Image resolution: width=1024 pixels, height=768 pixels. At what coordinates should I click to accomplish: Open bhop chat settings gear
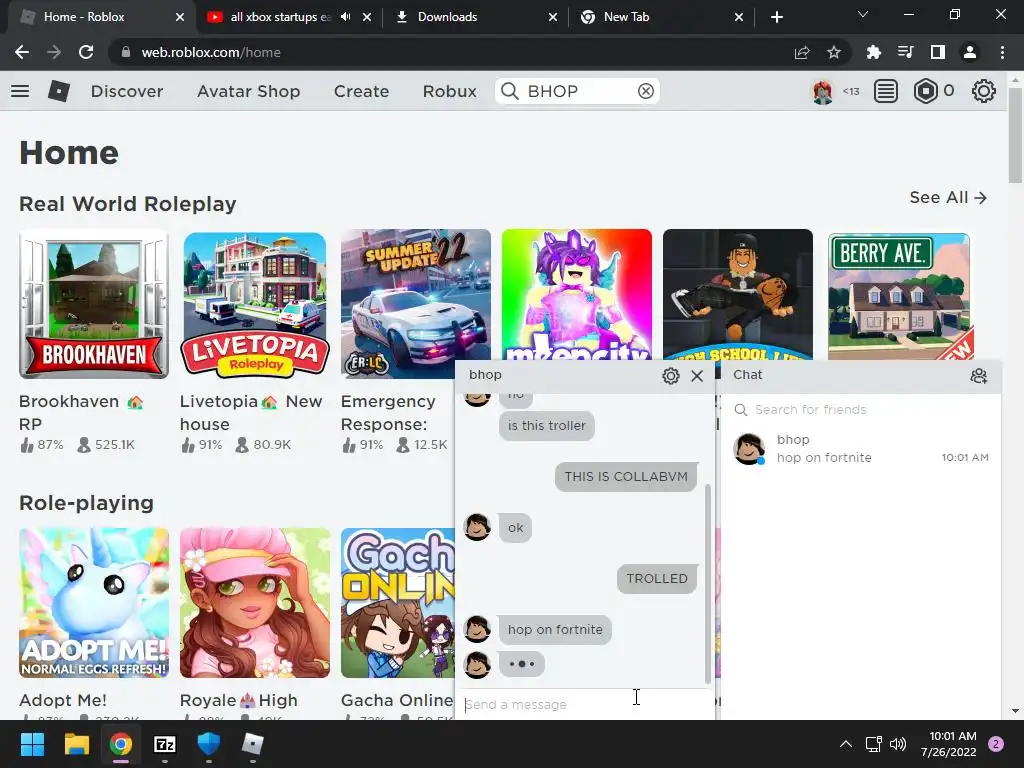pyautogui.click(x=671, y=376)
